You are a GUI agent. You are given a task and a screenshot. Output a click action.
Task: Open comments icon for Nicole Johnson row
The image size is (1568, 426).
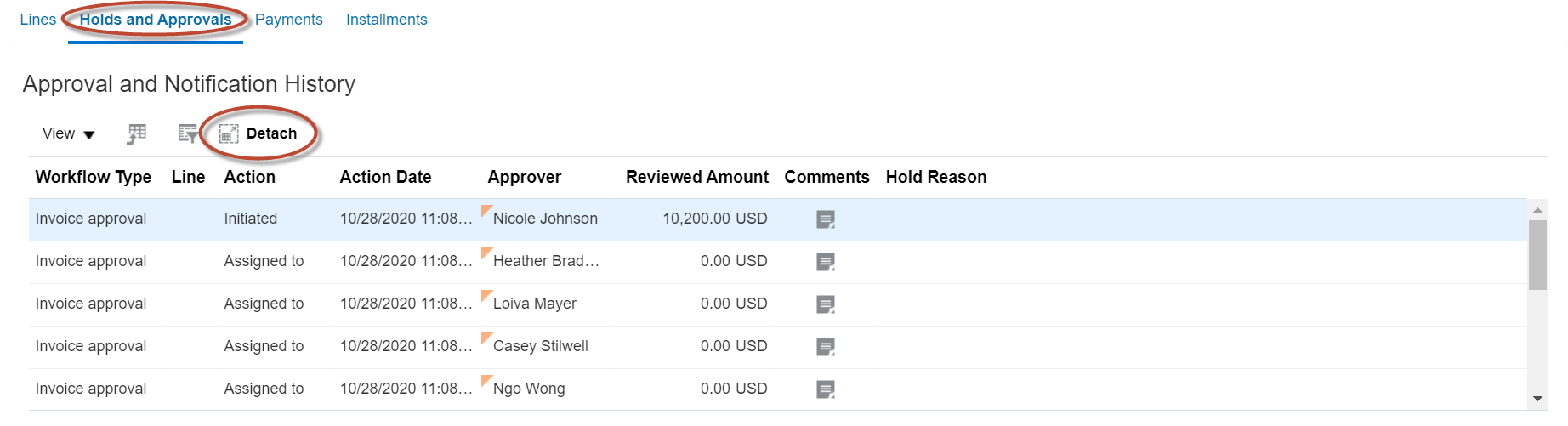825,219
